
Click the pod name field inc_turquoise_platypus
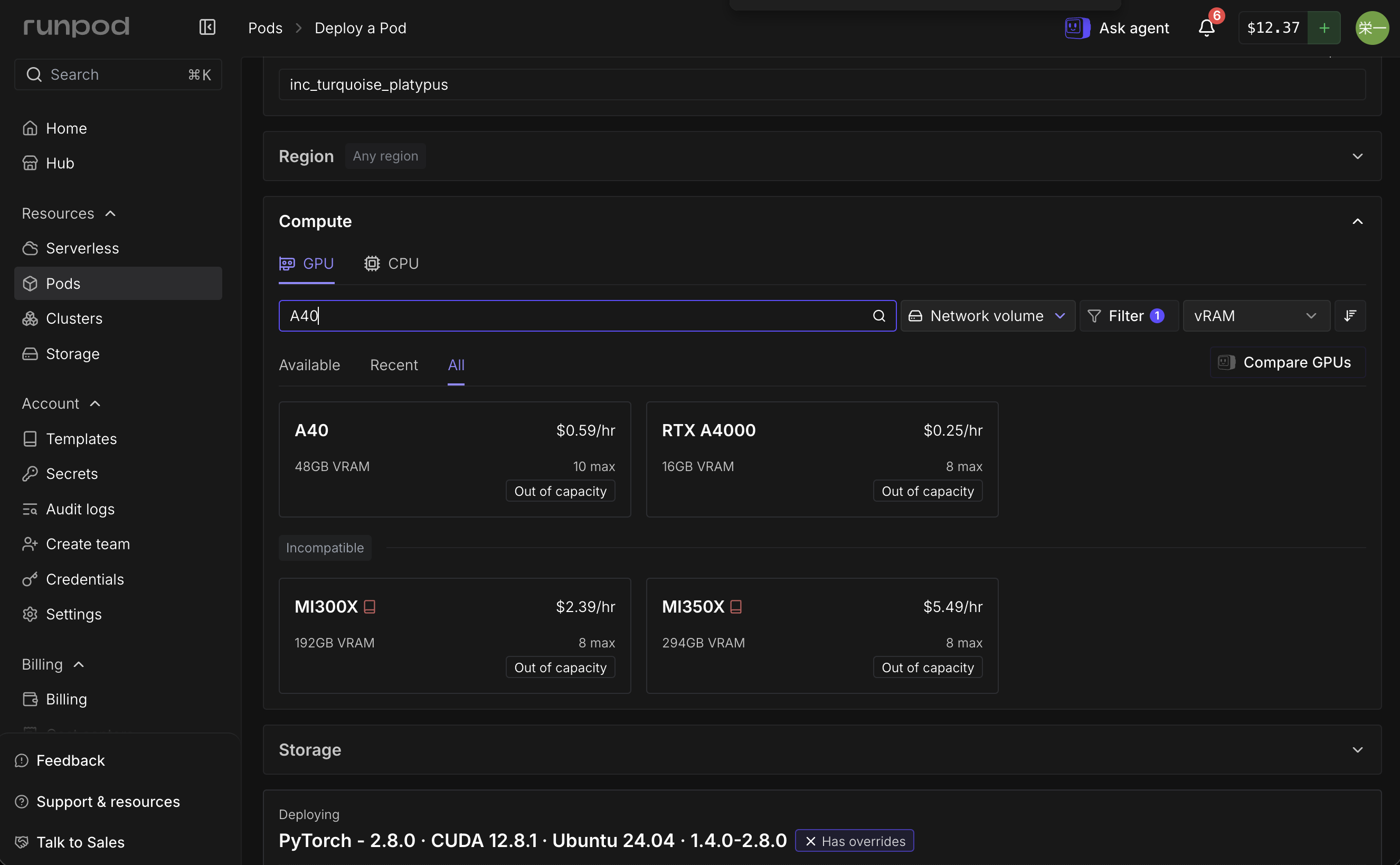[822, 84]
